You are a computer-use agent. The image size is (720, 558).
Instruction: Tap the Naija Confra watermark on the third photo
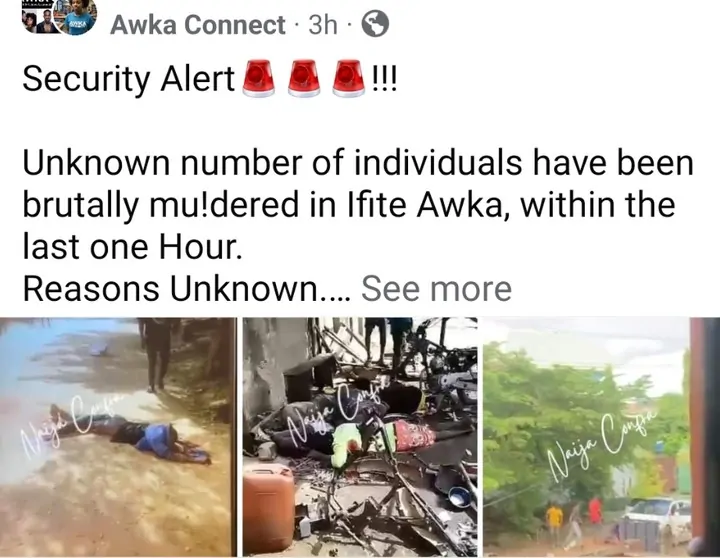click(604, 443)
